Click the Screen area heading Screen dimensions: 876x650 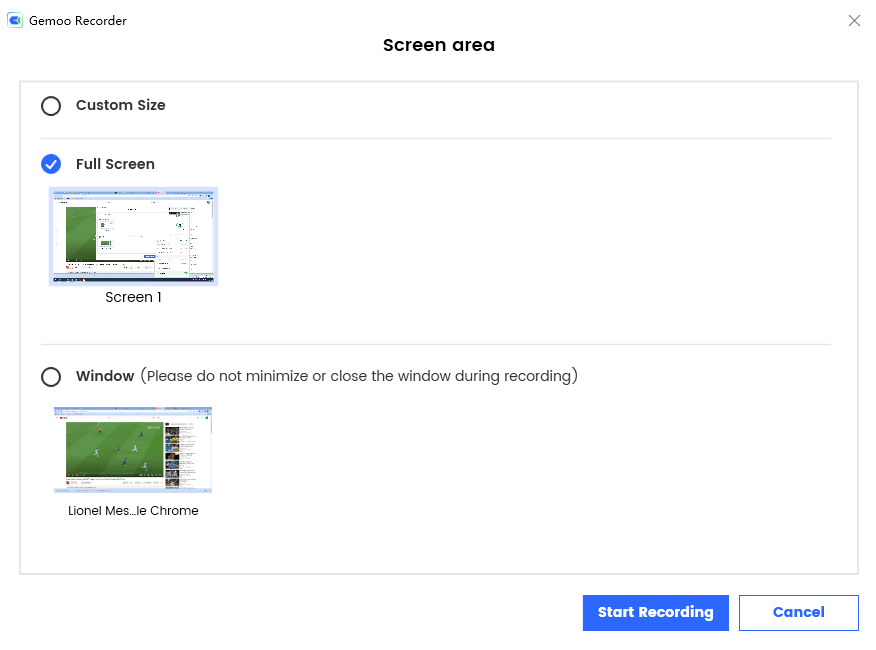click(x=438, y=45)
